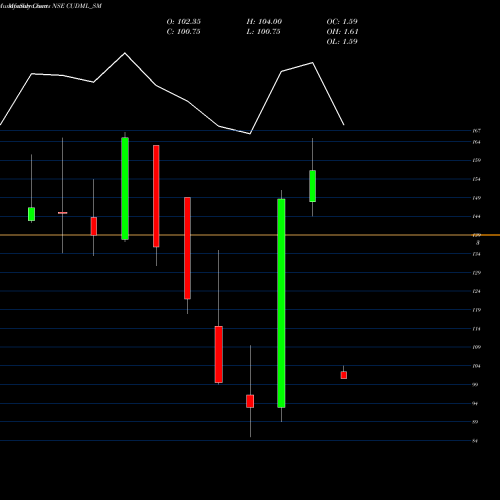Viewport: 500px width, 500px height.
Task: Click the first small green candle on the left
Action: 31,214
